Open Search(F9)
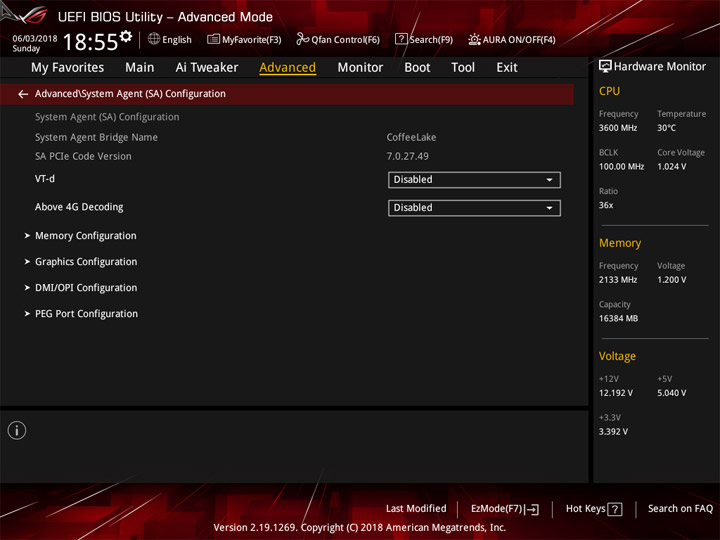 [424, 39]
